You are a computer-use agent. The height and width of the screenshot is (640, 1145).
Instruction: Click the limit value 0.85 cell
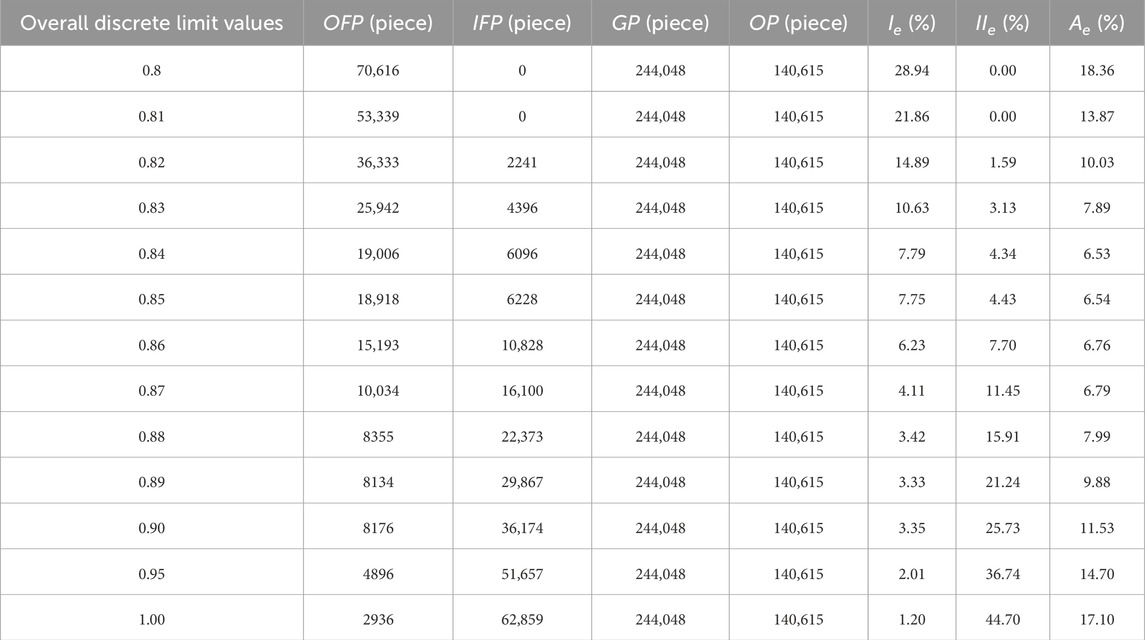coord(151,300)
